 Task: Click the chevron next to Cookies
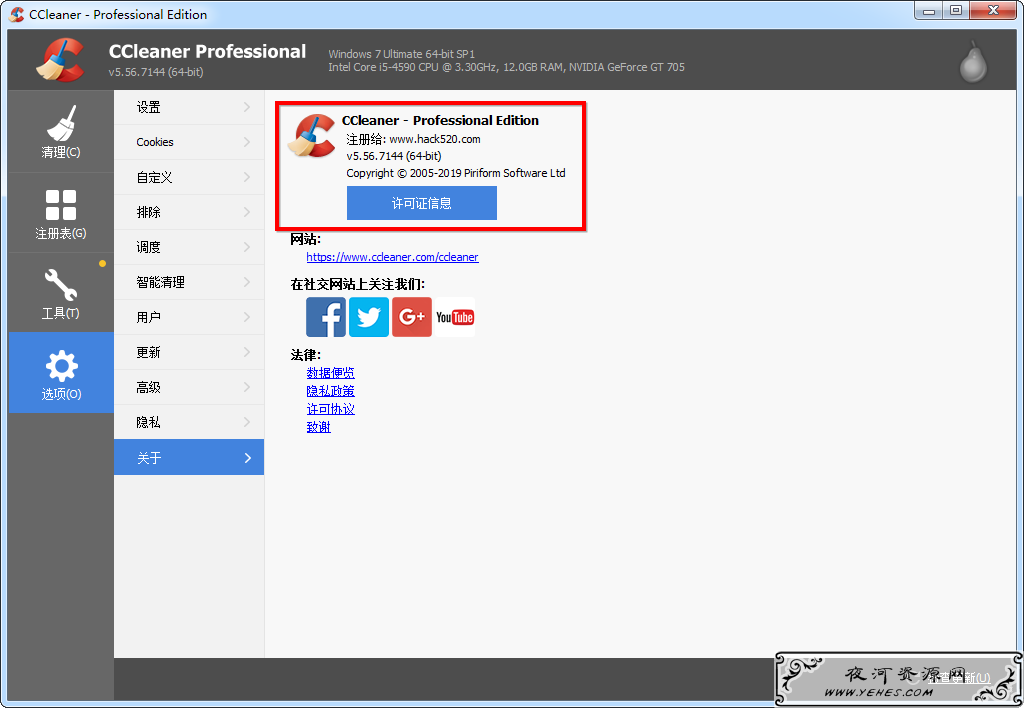pyautogui.click(x=247, y=142)
